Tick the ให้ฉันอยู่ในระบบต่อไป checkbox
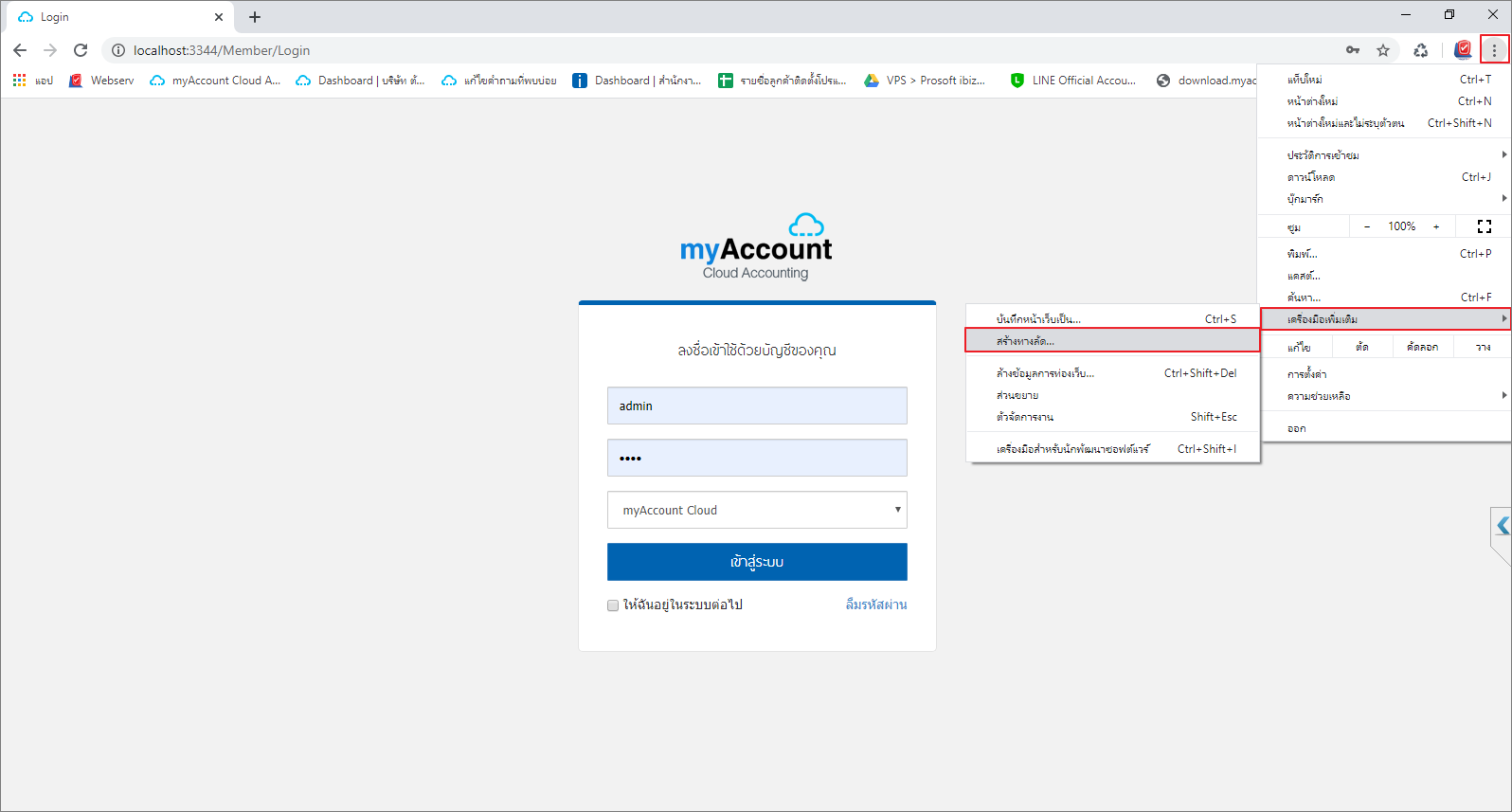This screenshot has width=1512, height=812. [x=613, y=605]
